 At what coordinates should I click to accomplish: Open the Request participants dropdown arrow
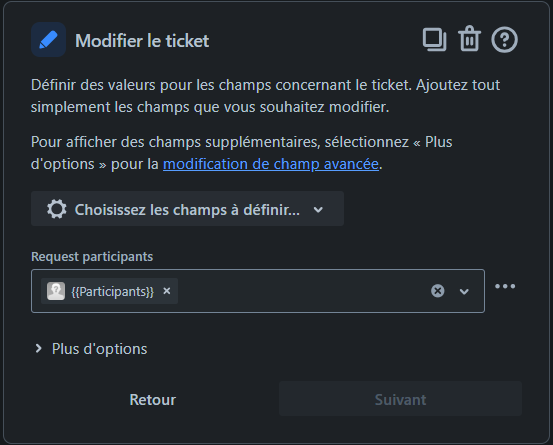click(x=464, y=291)
